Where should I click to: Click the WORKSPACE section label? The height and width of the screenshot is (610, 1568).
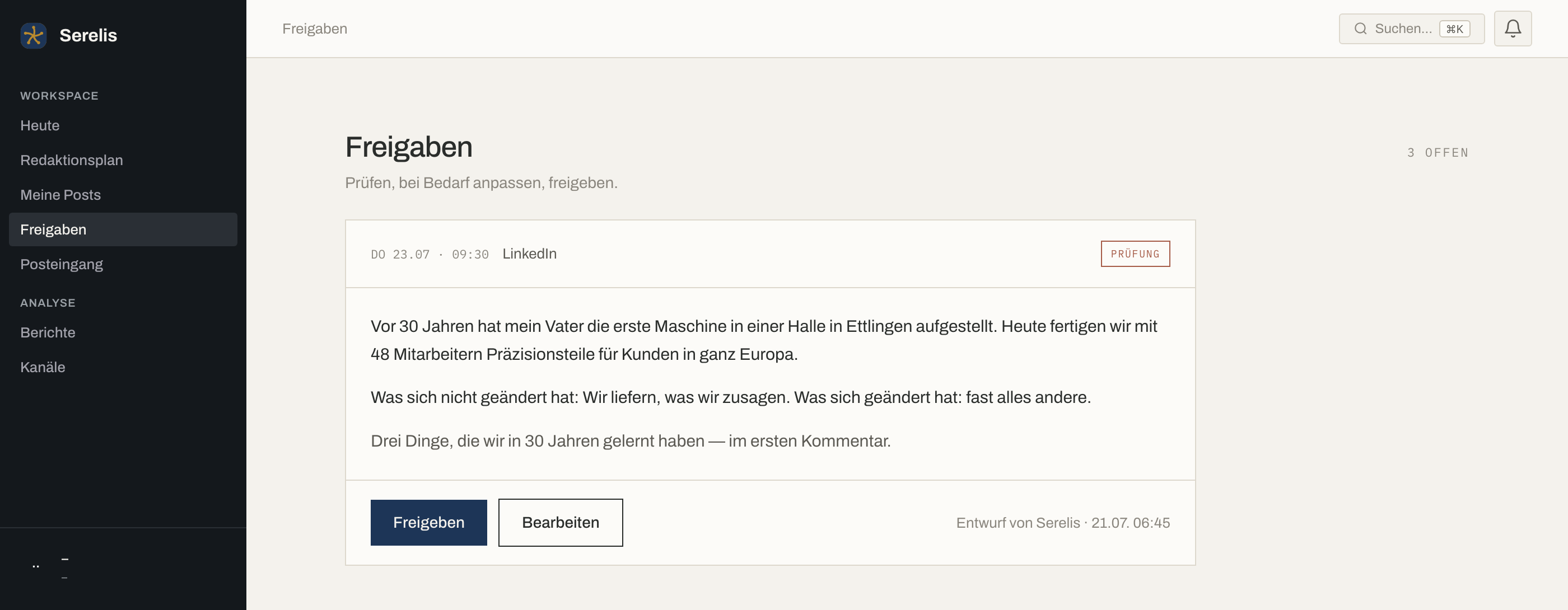tap(59, 96)
